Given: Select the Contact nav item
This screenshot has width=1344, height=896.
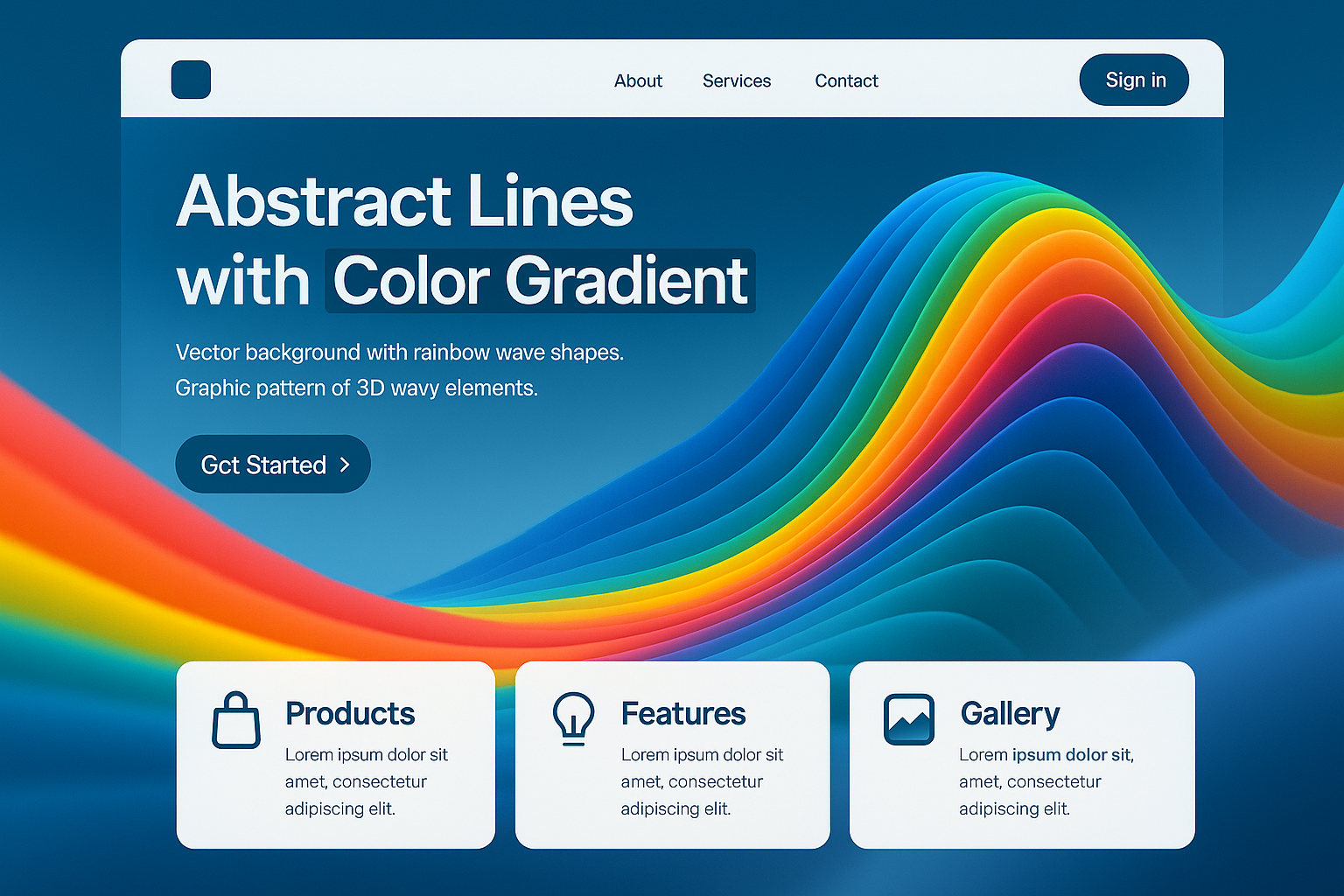Looking at the screenshot, I should click(x=846, y=80).
